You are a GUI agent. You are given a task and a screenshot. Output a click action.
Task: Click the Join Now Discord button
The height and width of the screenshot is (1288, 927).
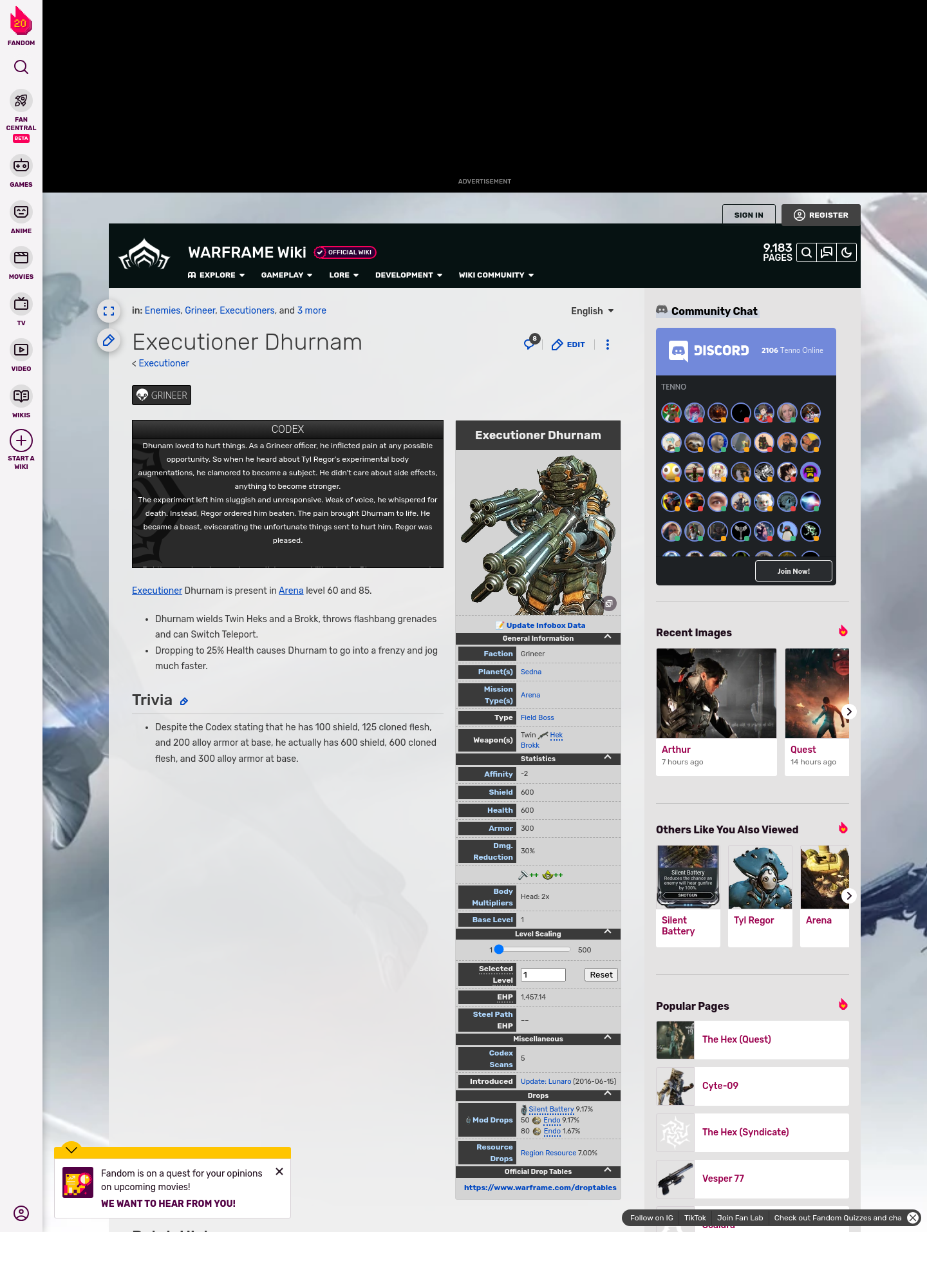(793, 571)
